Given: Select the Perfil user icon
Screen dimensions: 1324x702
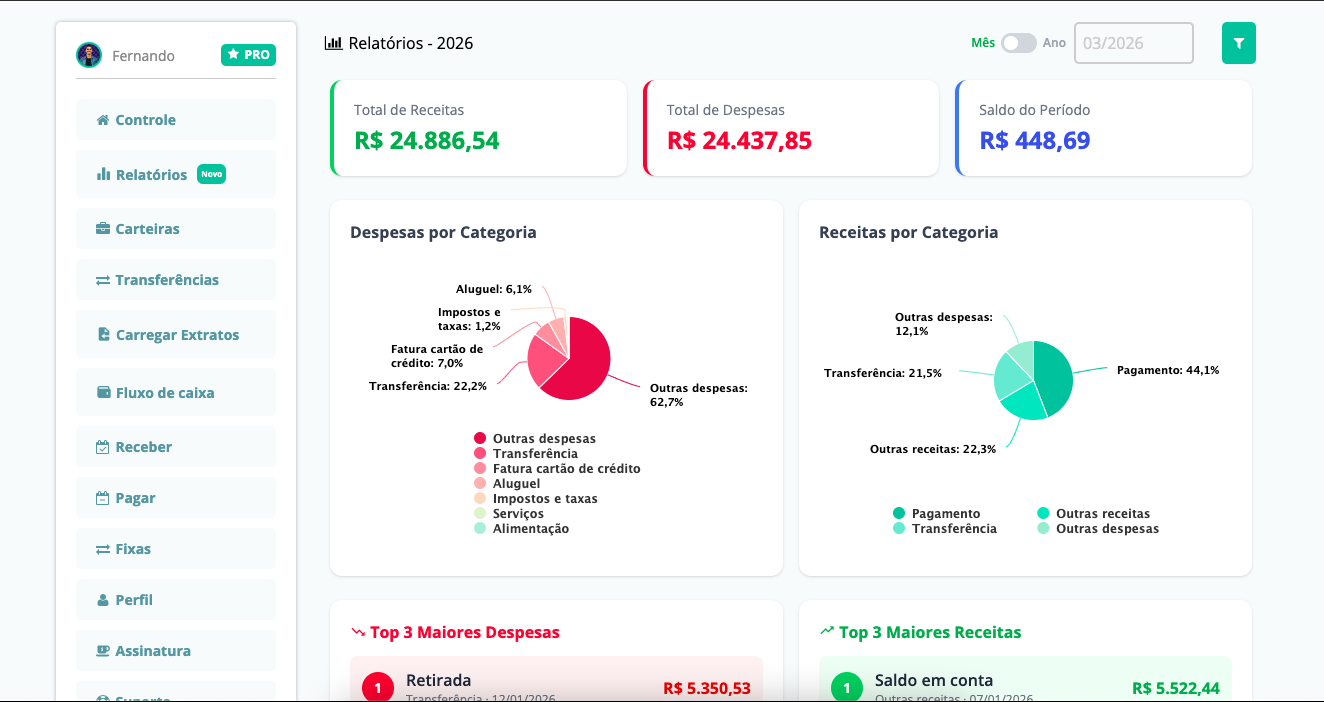Looking at the screenshot, I should point(102,599).
